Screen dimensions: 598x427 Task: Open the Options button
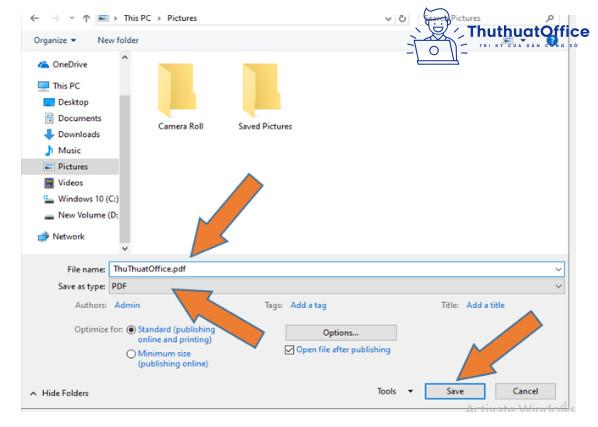(x=341, y=332)
